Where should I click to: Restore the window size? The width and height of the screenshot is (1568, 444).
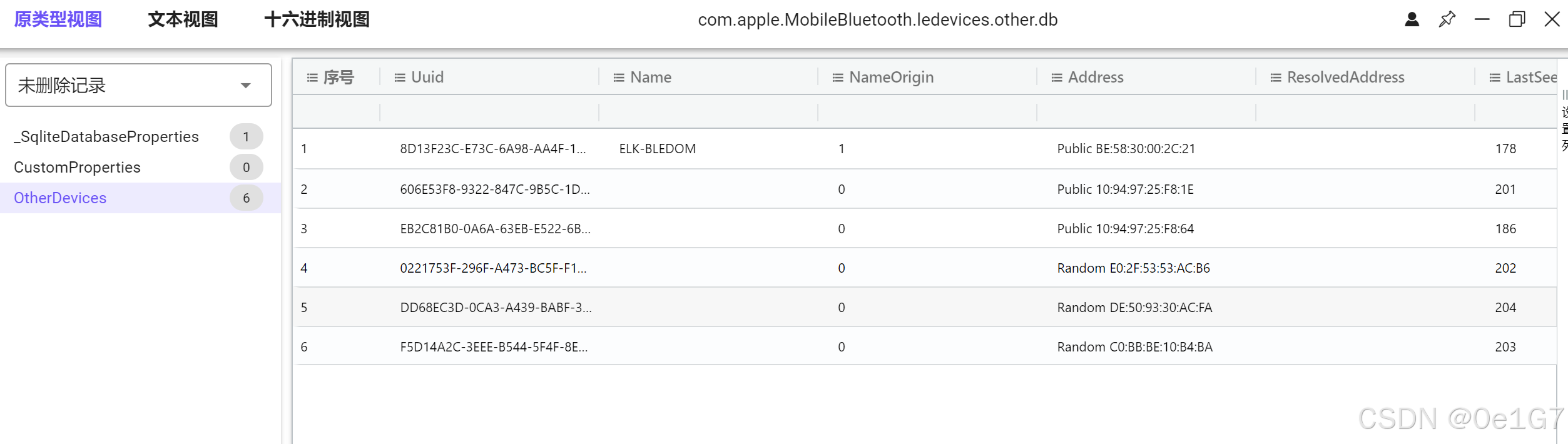pyautogui.click(x=1517, y=19)
